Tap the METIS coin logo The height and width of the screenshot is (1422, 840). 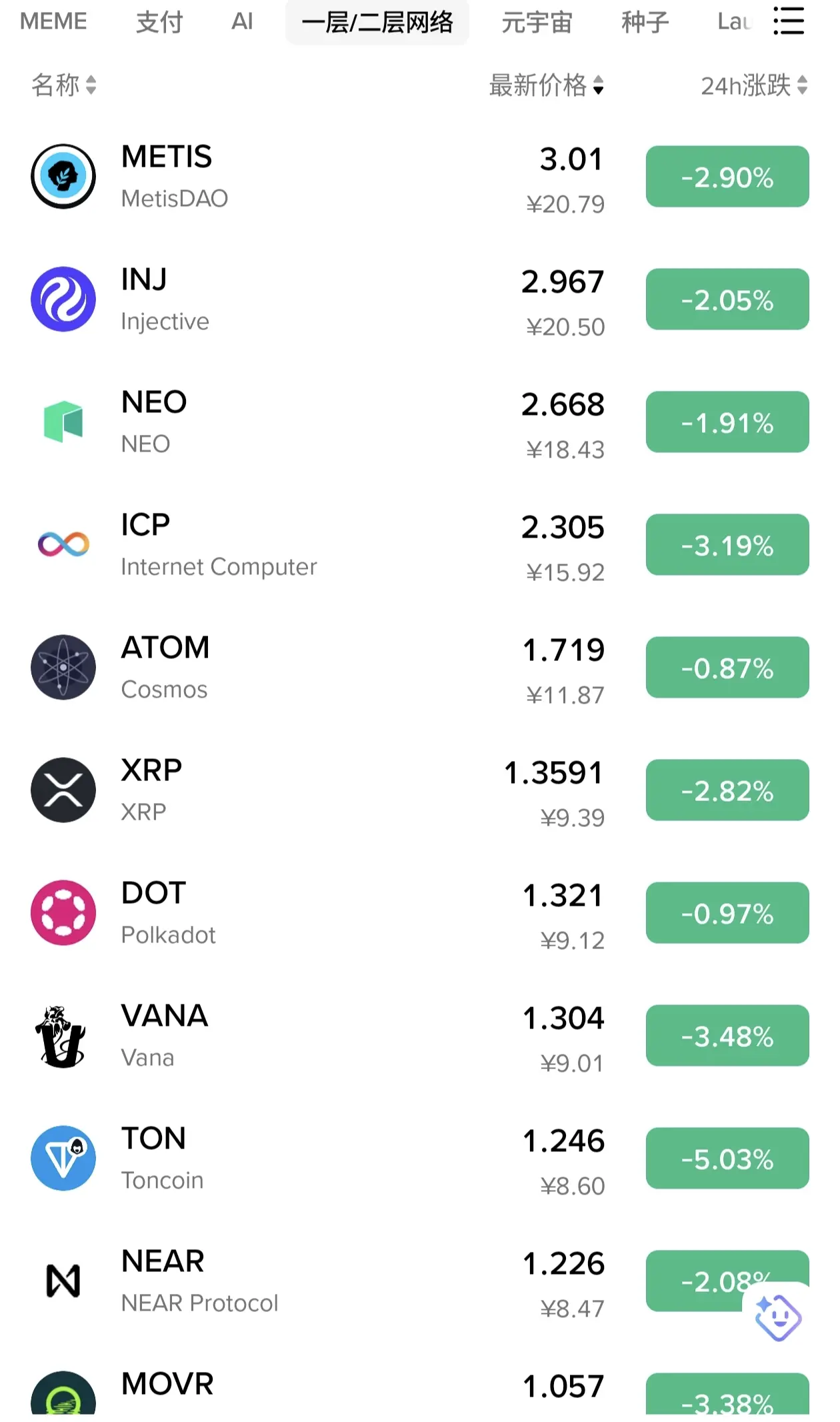[63, 176]
